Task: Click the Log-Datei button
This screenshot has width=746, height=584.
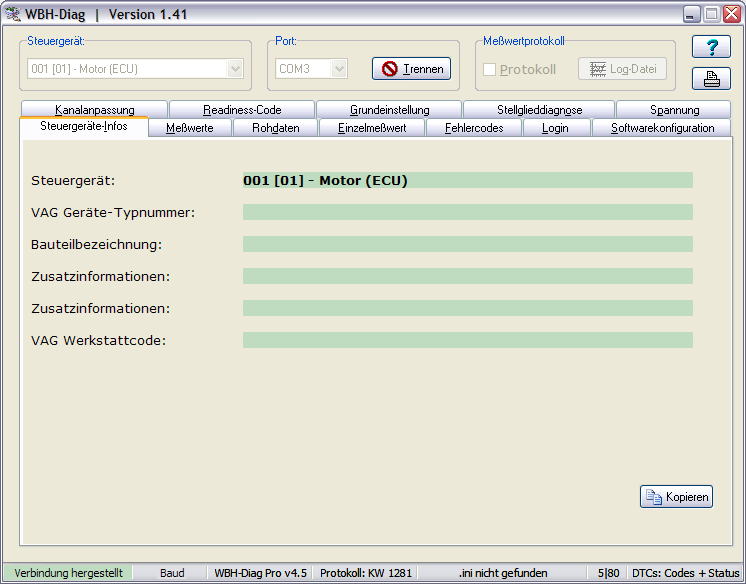Action: [622, 69]
